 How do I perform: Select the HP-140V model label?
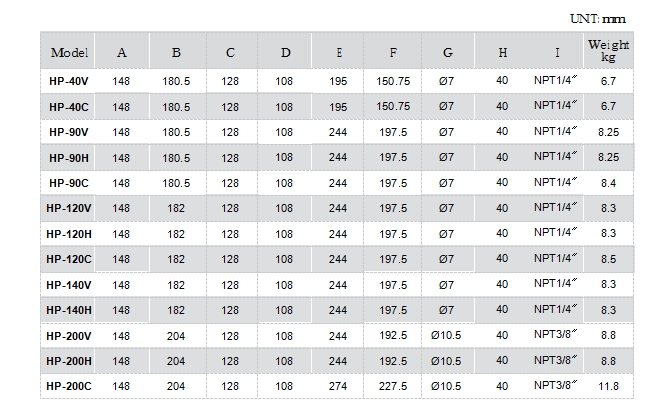click(69, 284)
